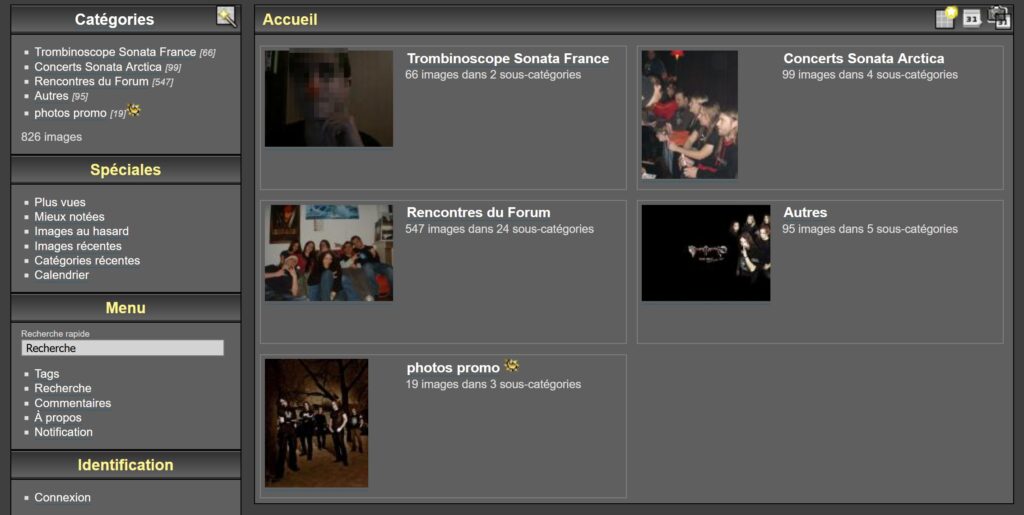Click the Accueil breadcrumb heading
Image resolution: width=1024 pixels, height=515 pixels.
[290, 20]
